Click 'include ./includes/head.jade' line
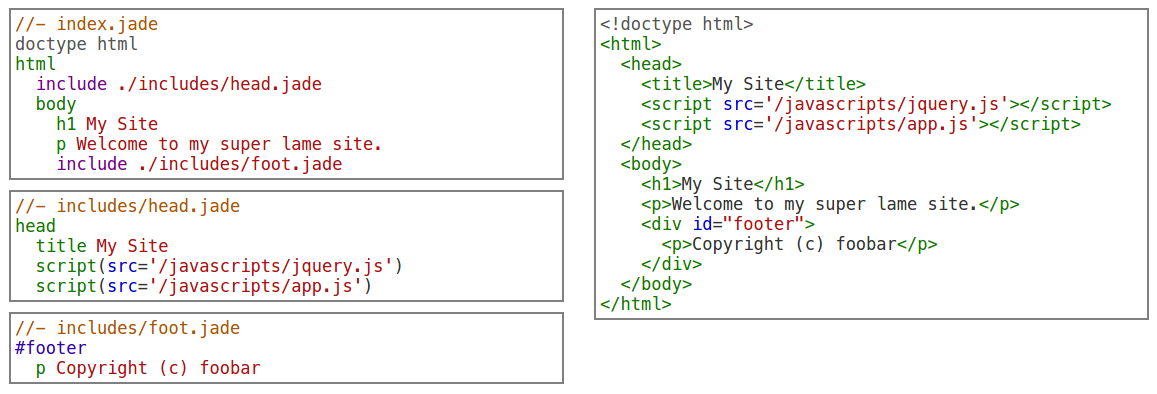 [x=179, y=84]
